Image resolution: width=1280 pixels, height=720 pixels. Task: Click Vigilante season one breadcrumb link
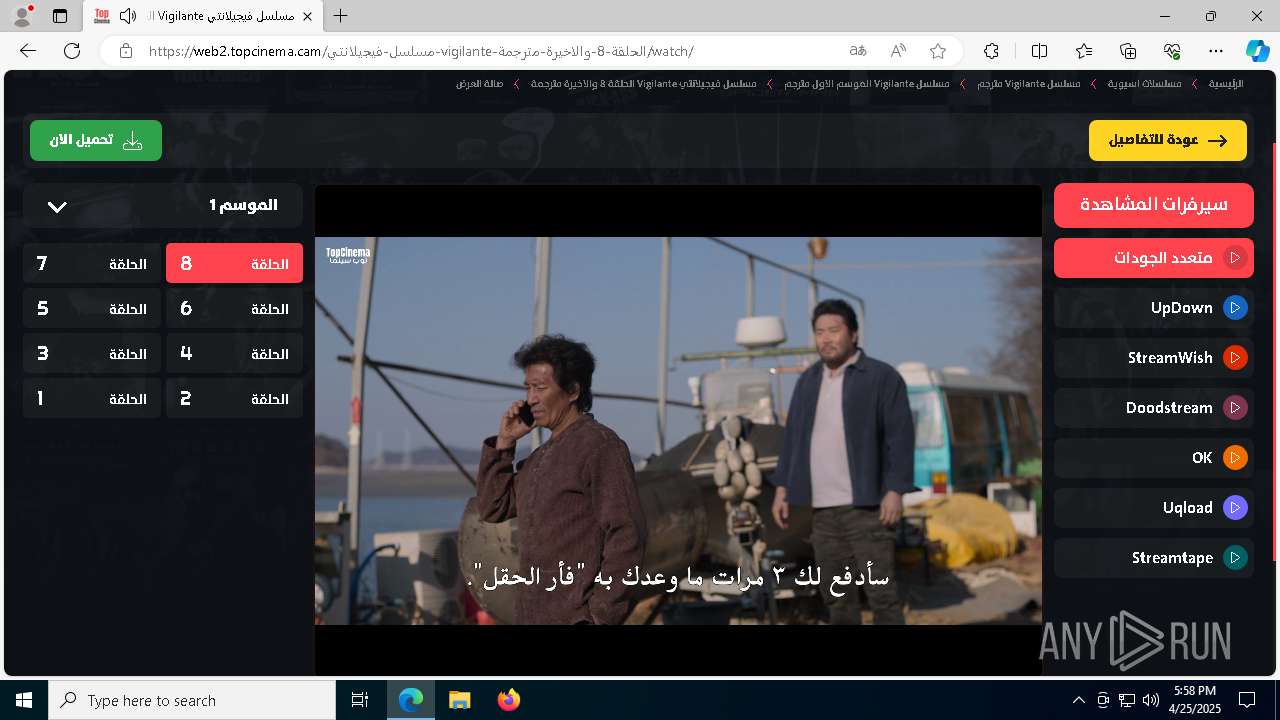867,84
